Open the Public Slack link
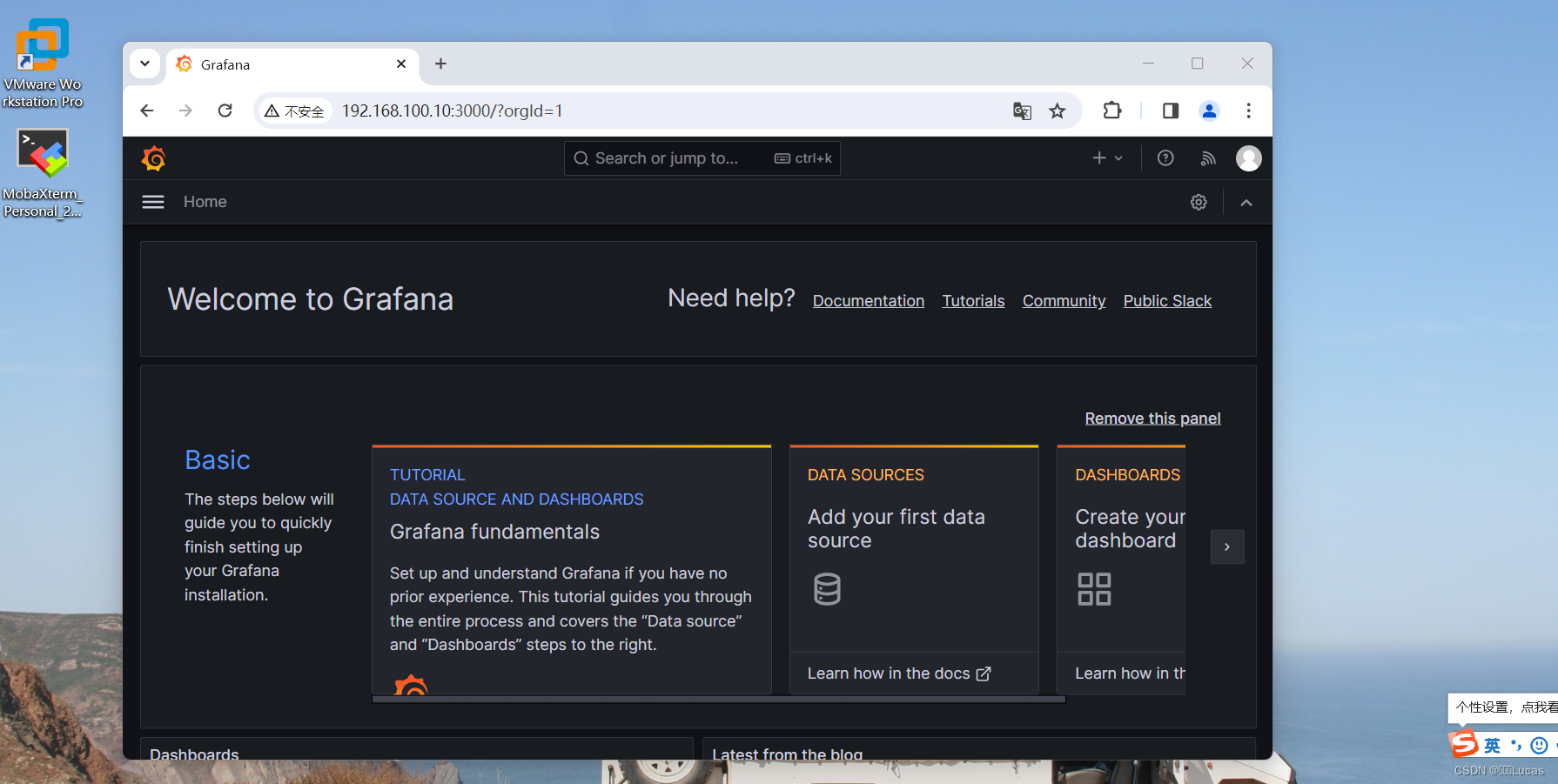Screen dimensions: 1558x784 point(1167,301)
